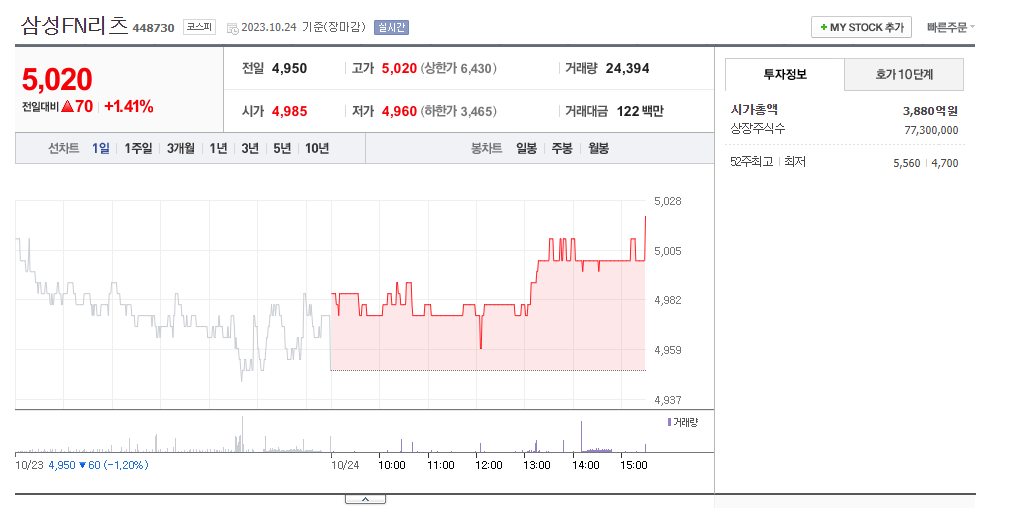Show 주봉 candlestick chart

(562, 148)
